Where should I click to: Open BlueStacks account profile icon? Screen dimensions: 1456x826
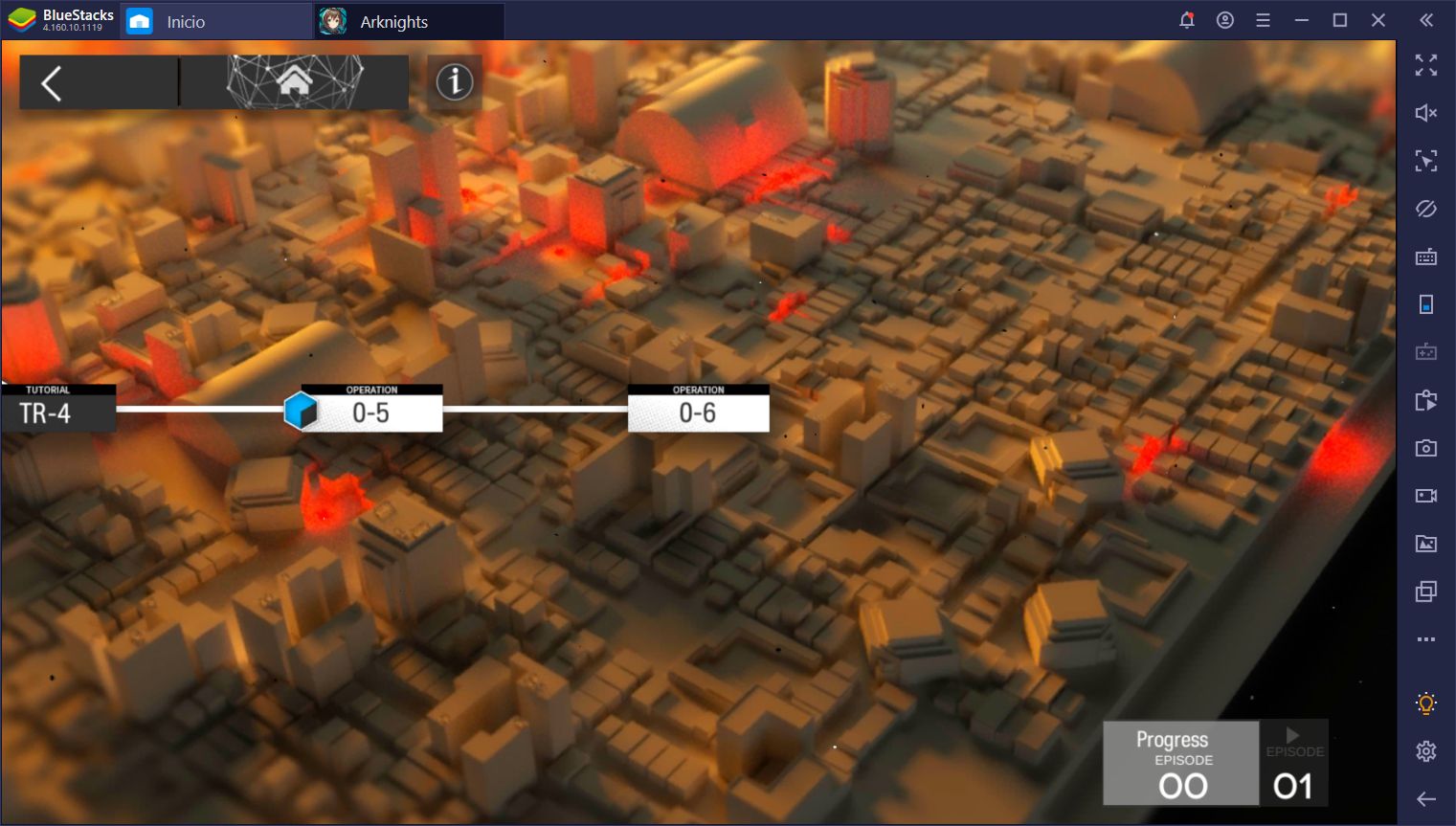coord(1225,20)
